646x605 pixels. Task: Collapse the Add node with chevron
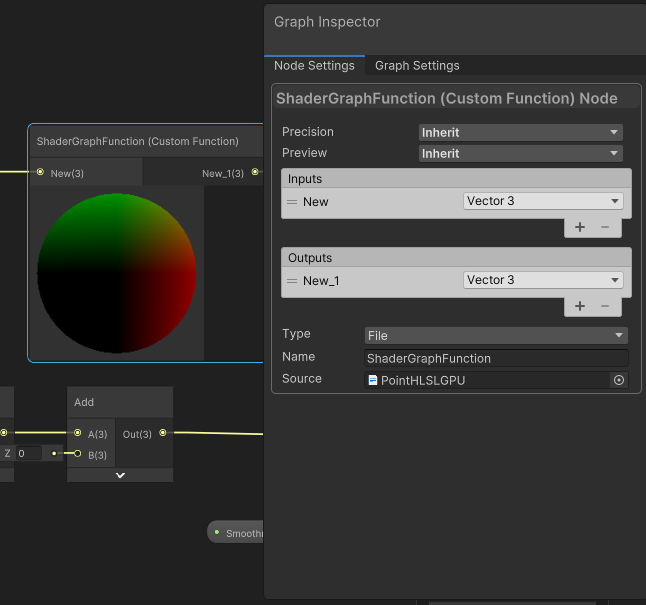[x=120, y=475]
